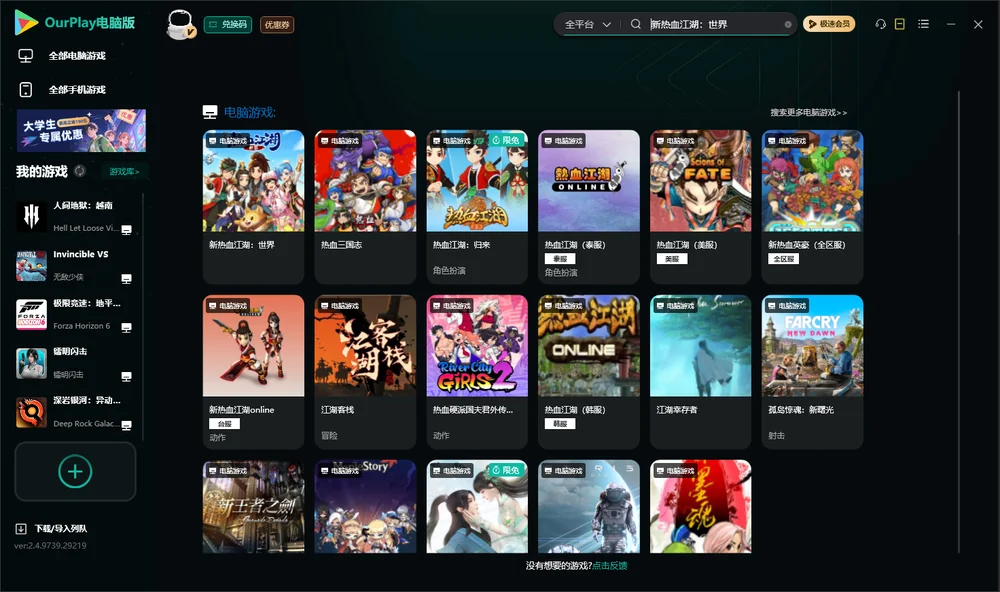This screenshot has width=1000, height=592.
Task: Open the 全部手机游戏 section
Action: point(78,89)
